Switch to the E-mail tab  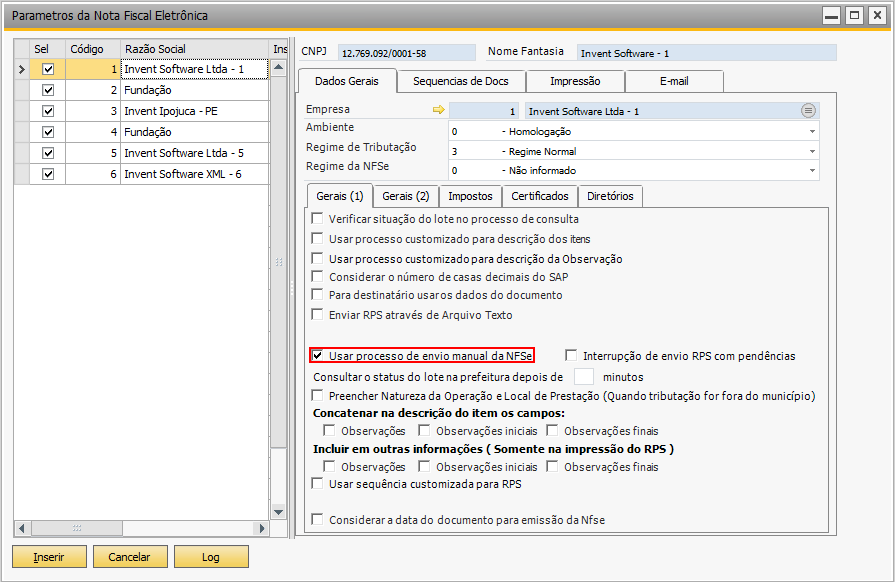click(674, 81)
